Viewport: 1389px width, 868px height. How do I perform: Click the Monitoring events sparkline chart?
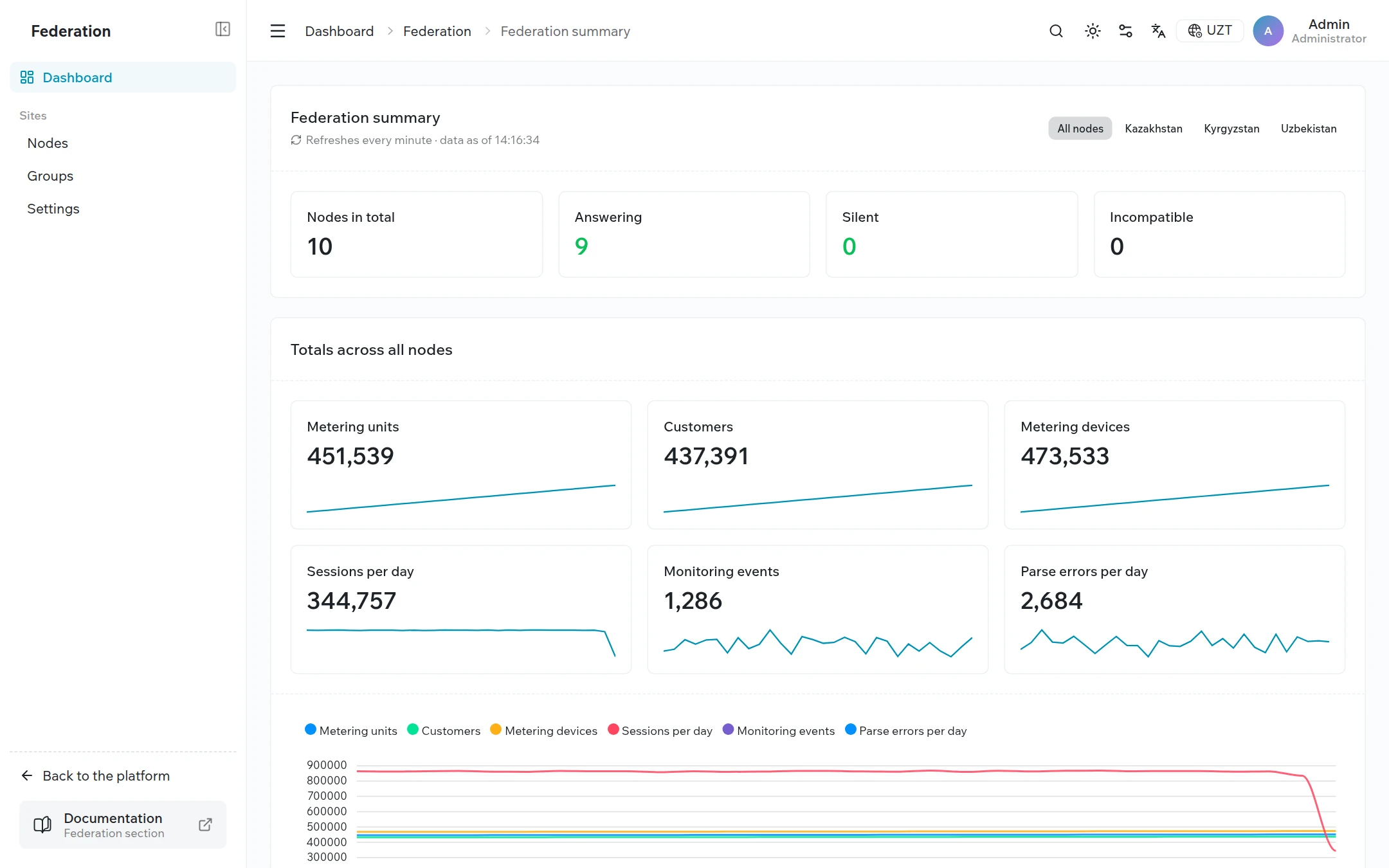point(817,643)
